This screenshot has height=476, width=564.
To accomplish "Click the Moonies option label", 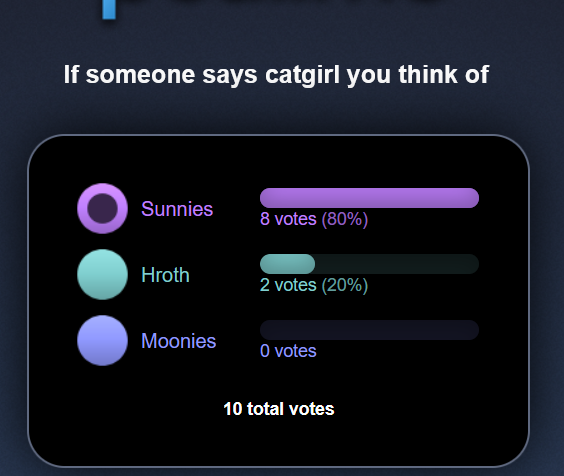I will coord(178,341).
